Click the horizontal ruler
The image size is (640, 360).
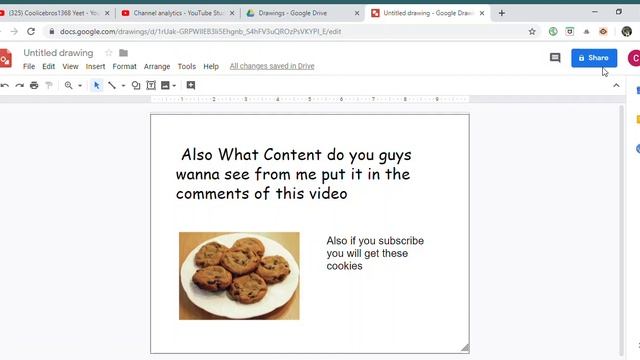coord(310,99)
